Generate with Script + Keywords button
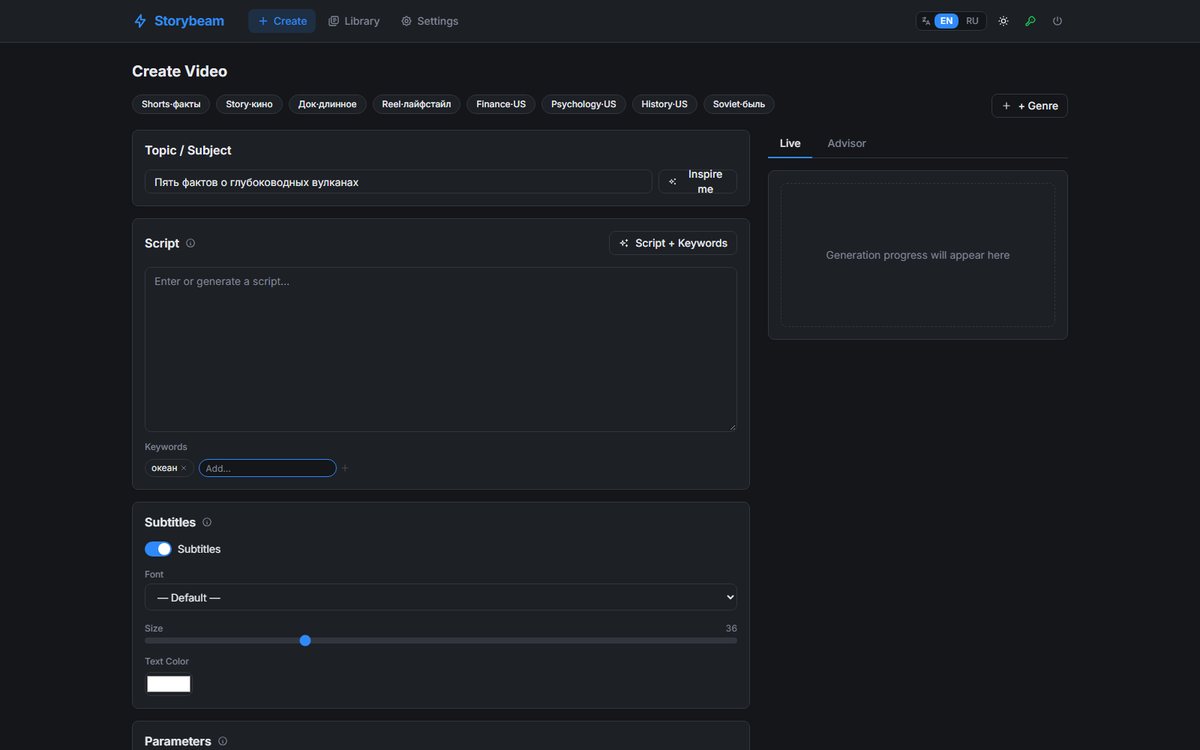1200x750 pixels. click(x=673, y=243)
